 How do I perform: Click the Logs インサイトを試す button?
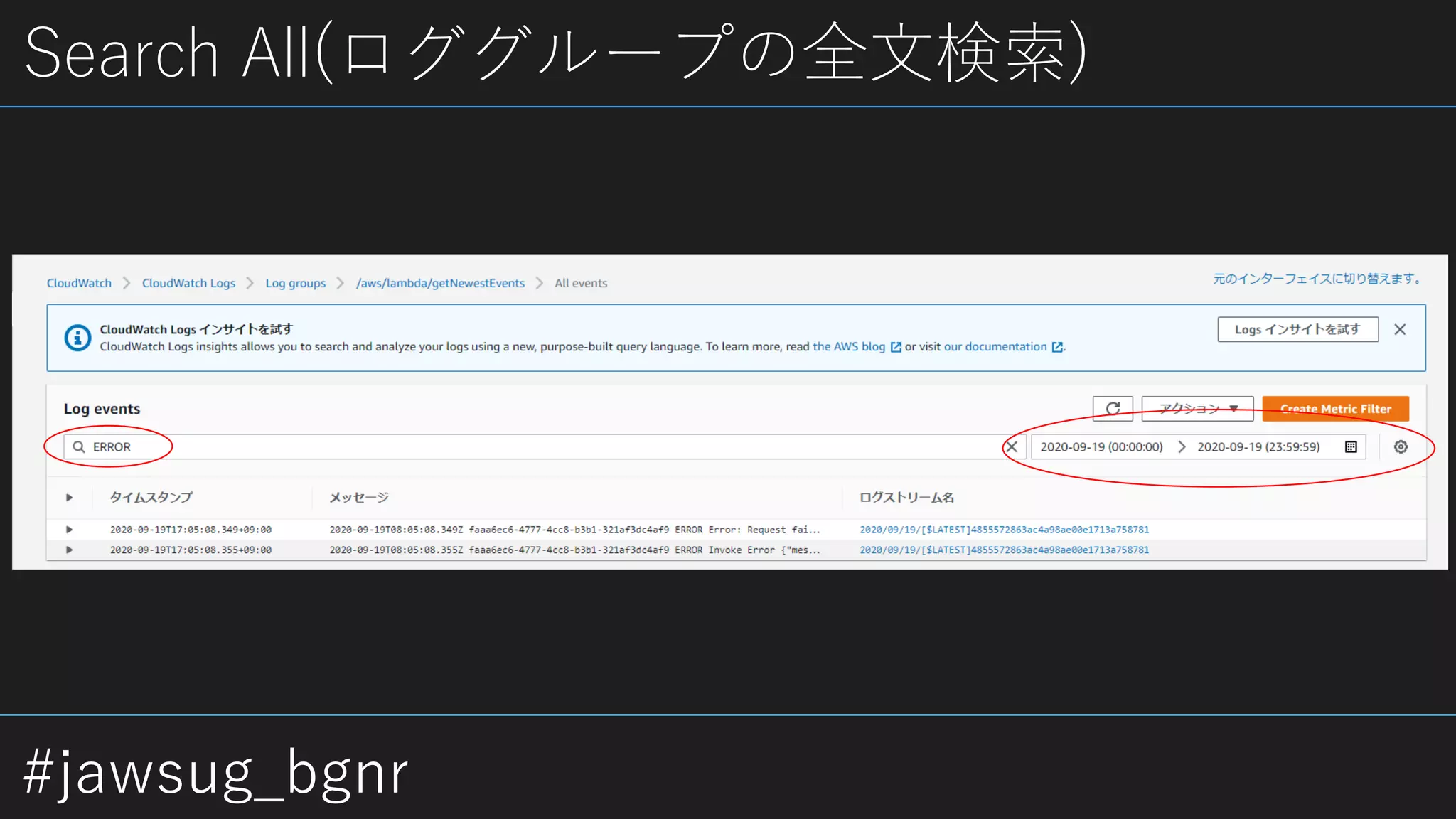[1297, 329]
